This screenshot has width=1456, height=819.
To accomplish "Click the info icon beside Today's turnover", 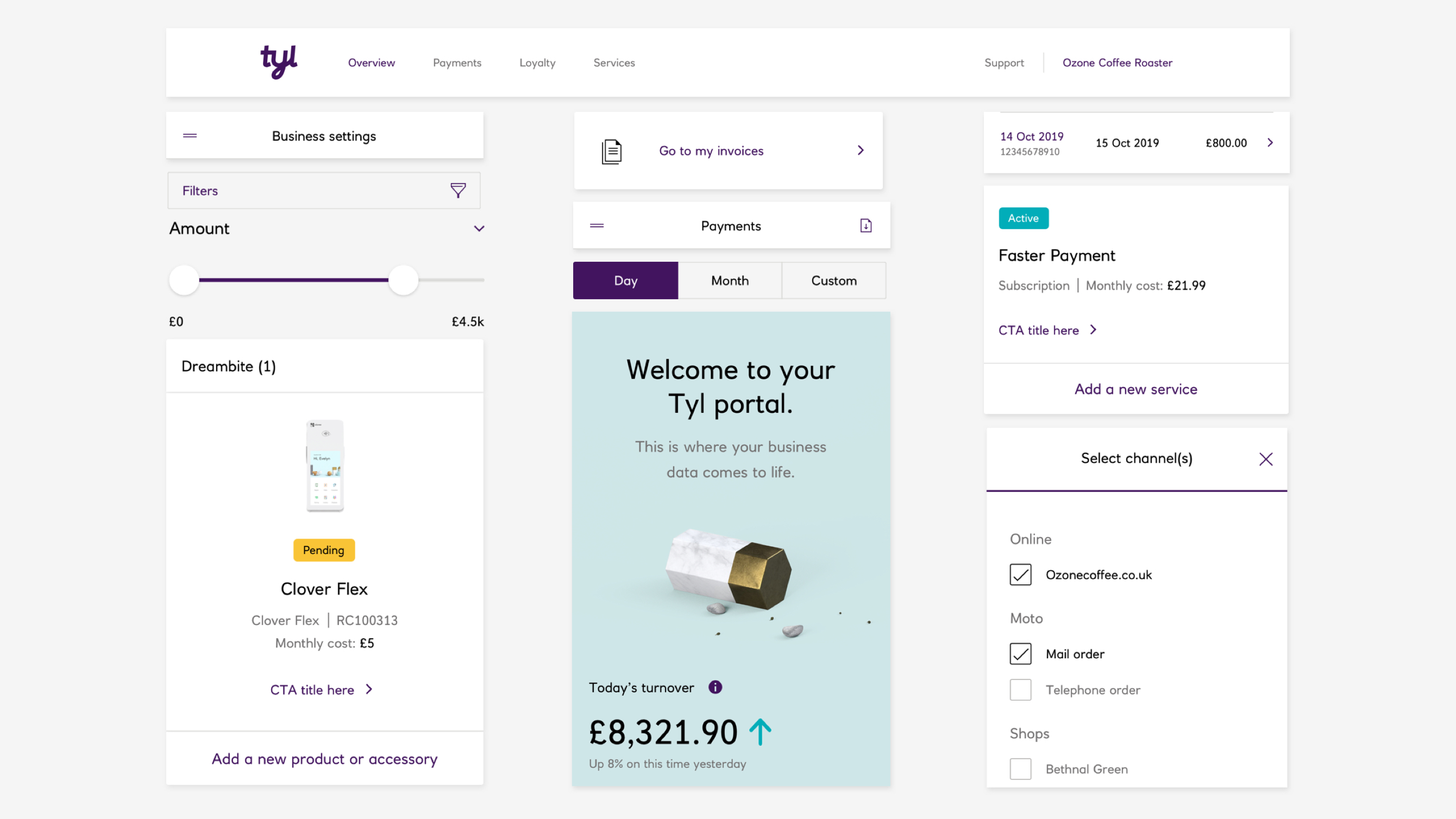I will (x=715, y=686).
